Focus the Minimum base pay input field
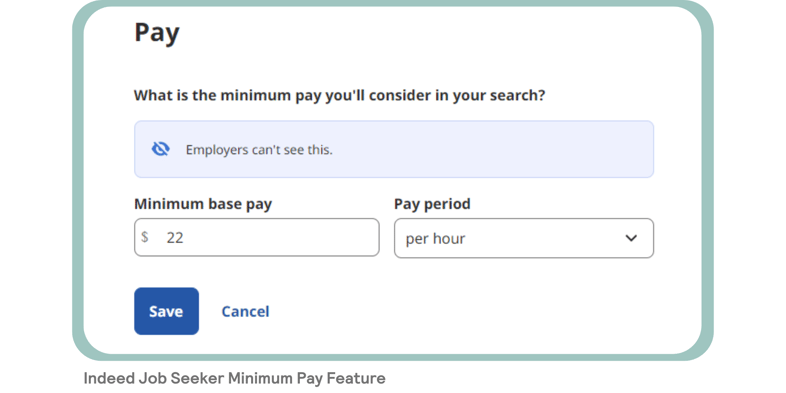The height and width of the screenshot is (393, 786). pos(257,237)
